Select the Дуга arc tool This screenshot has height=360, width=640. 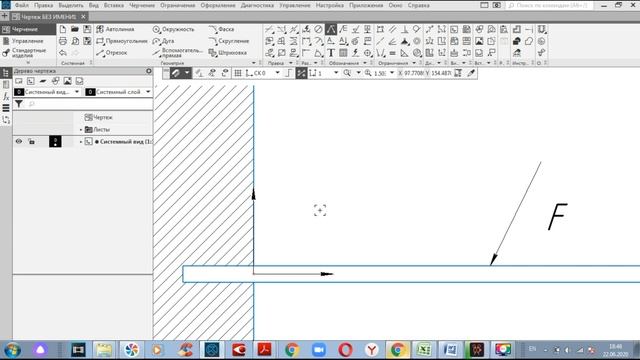163,41
